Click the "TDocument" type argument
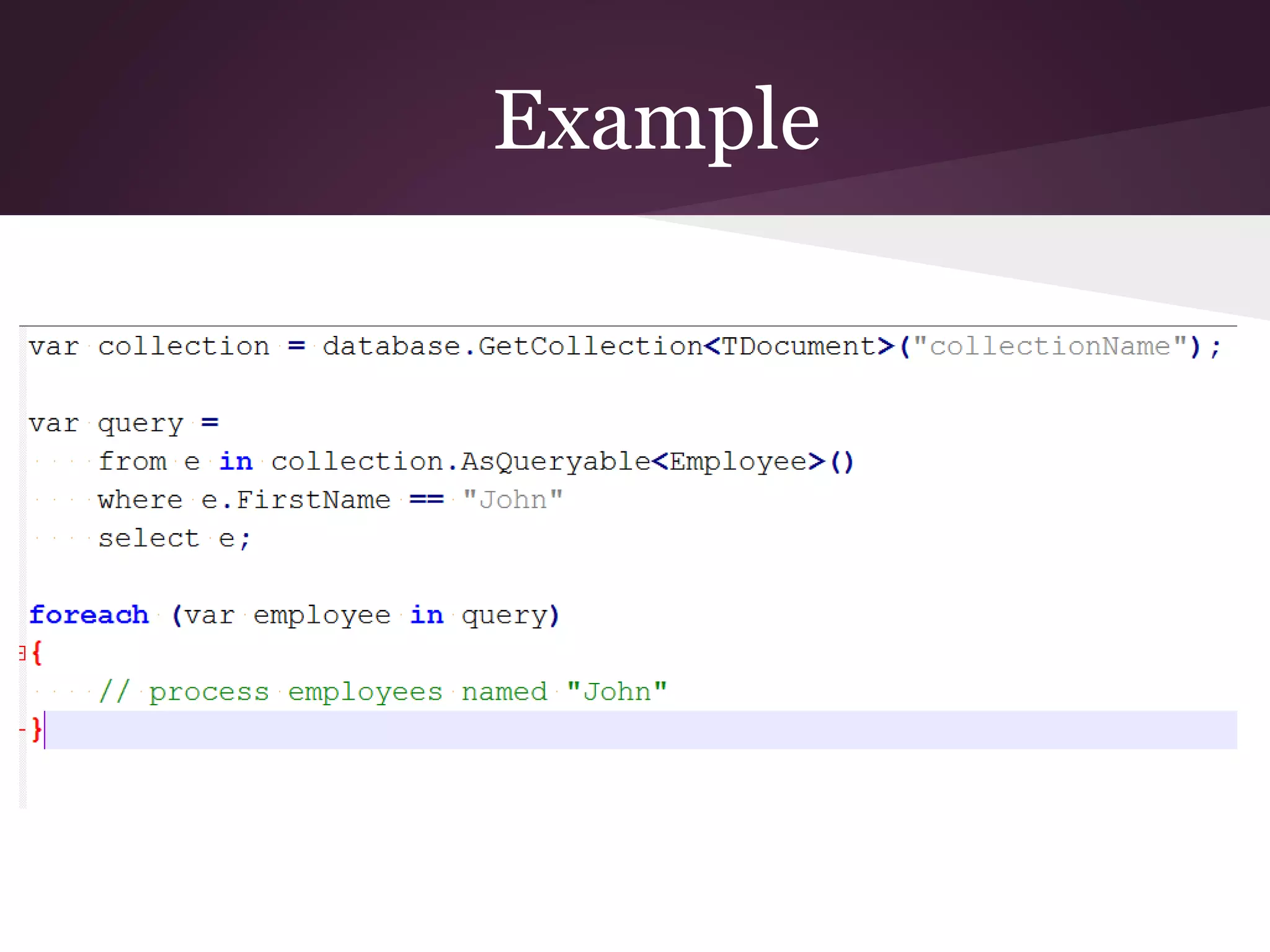 pos(798,346)
